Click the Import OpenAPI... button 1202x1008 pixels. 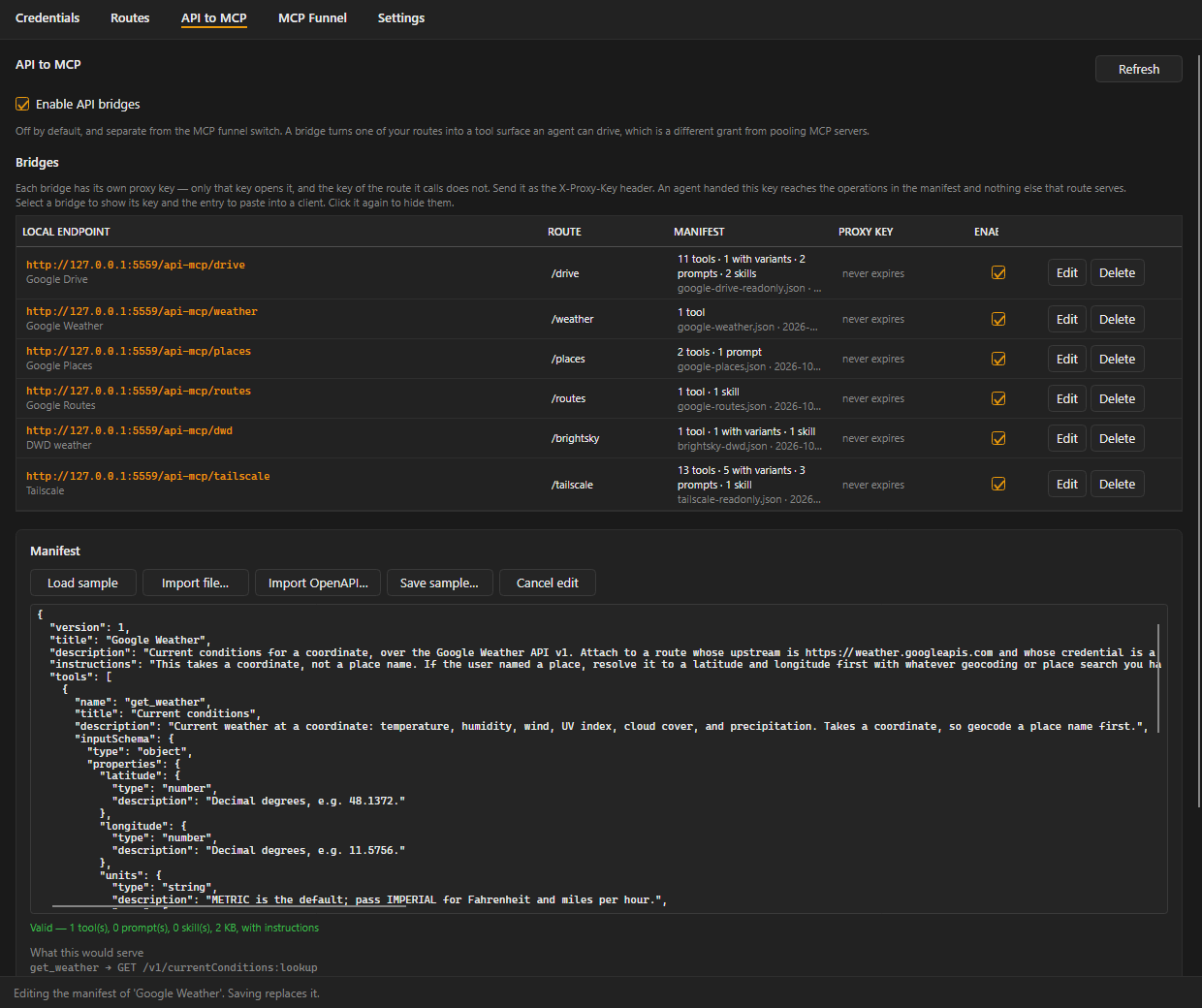pos(318,583)
